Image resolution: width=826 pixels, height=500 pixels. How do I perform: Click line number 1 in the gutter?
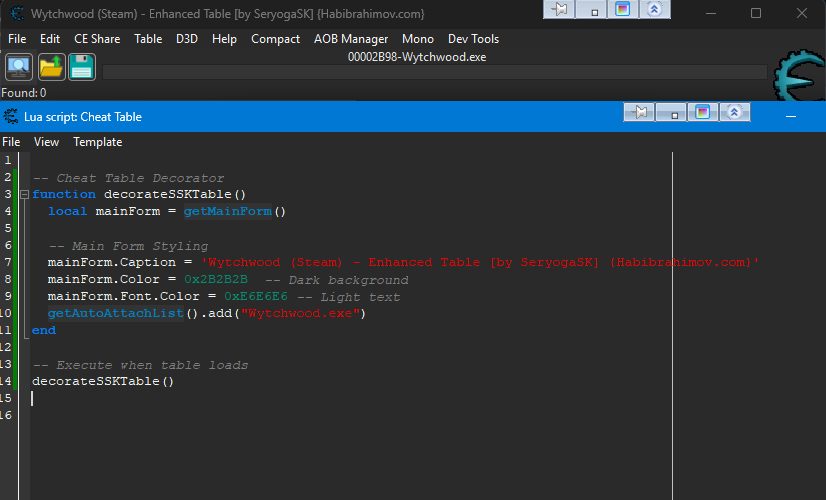coord(8,160)
